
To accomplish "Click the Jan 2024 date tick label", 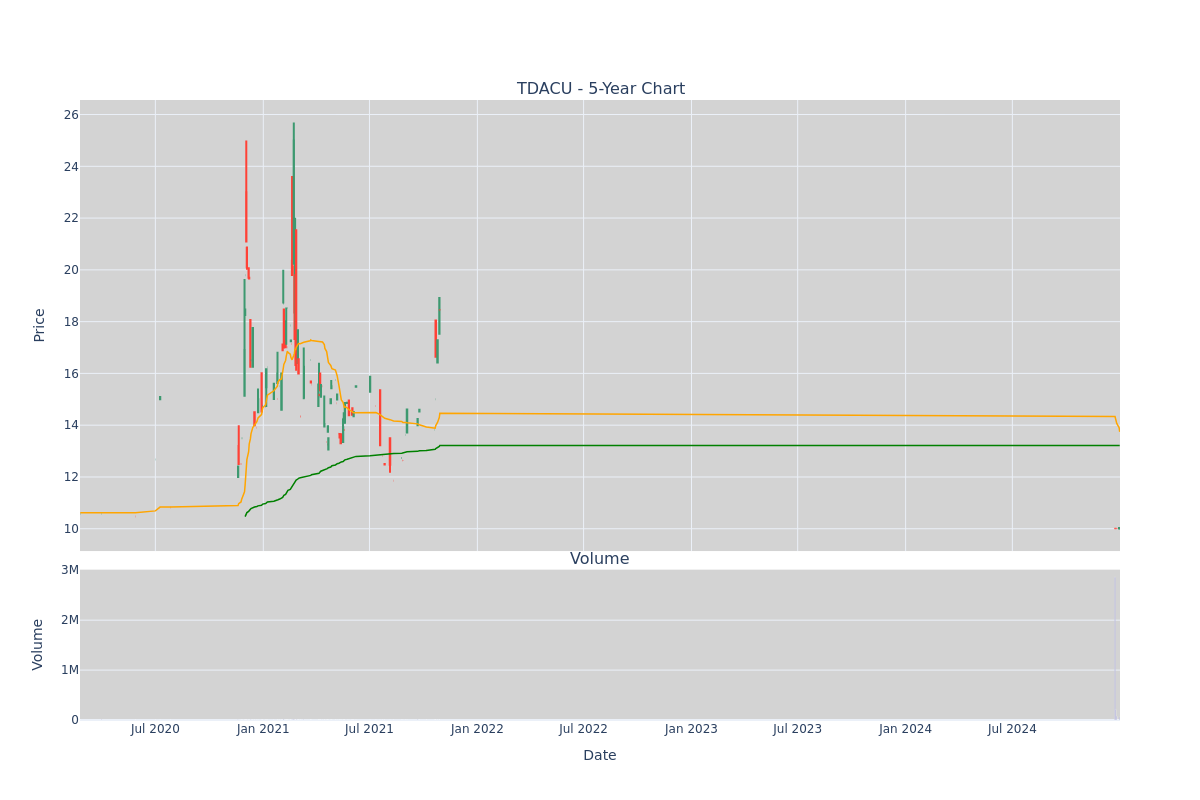I will tap(905, 729).
